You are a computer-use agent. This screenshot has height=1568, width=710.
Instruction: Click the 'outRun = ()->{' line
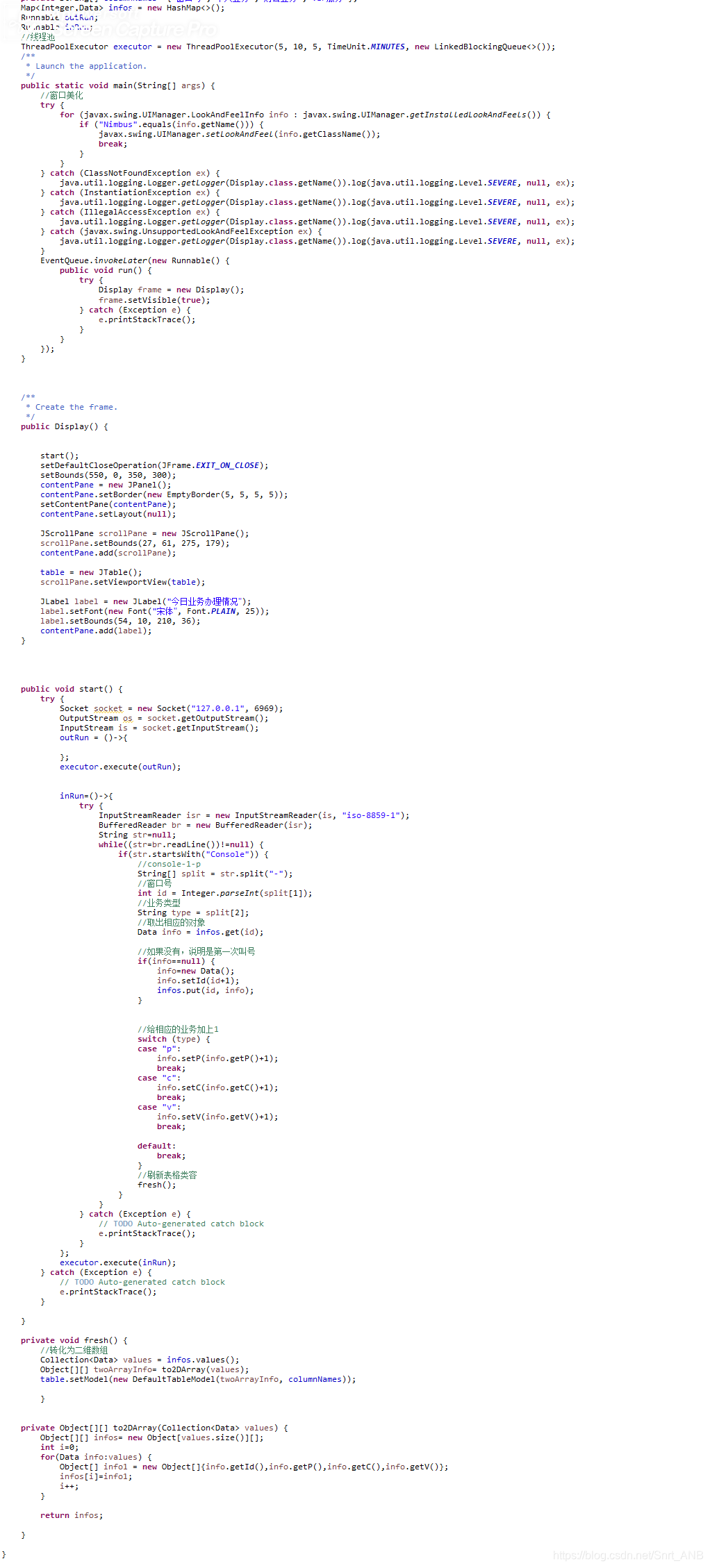94,737
